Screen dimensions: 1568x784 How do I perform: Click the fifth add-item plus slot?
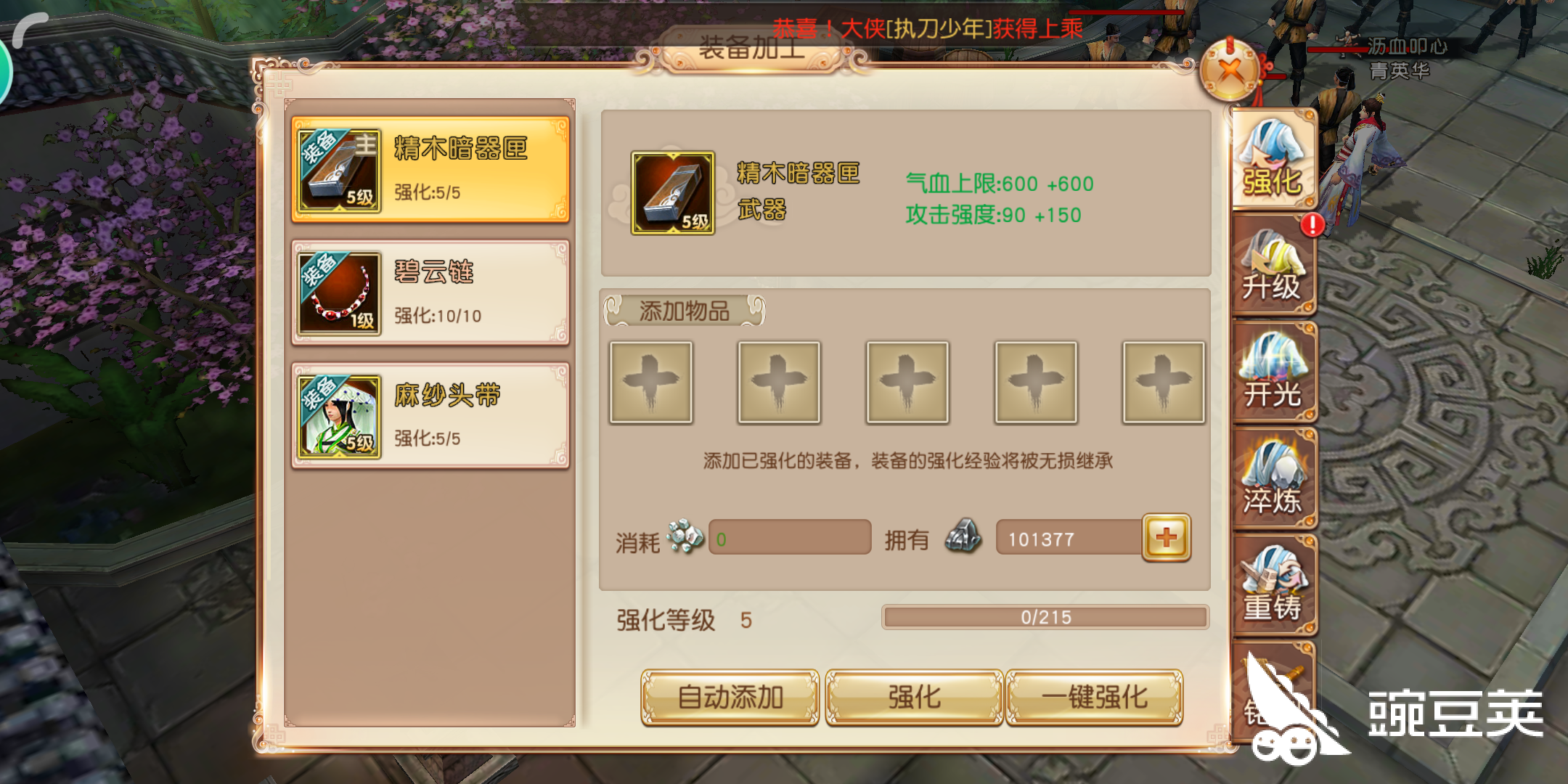1164,383
